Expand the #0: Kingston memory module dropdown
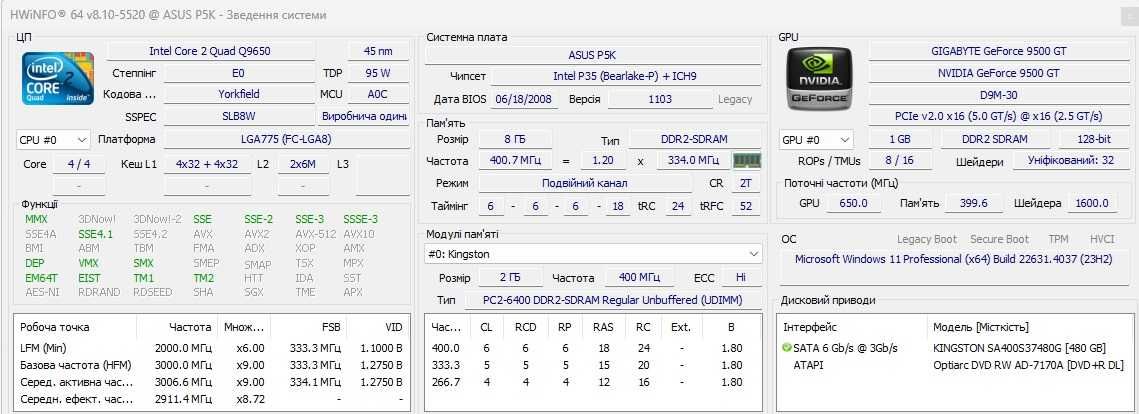 click(x=593, y=254)
